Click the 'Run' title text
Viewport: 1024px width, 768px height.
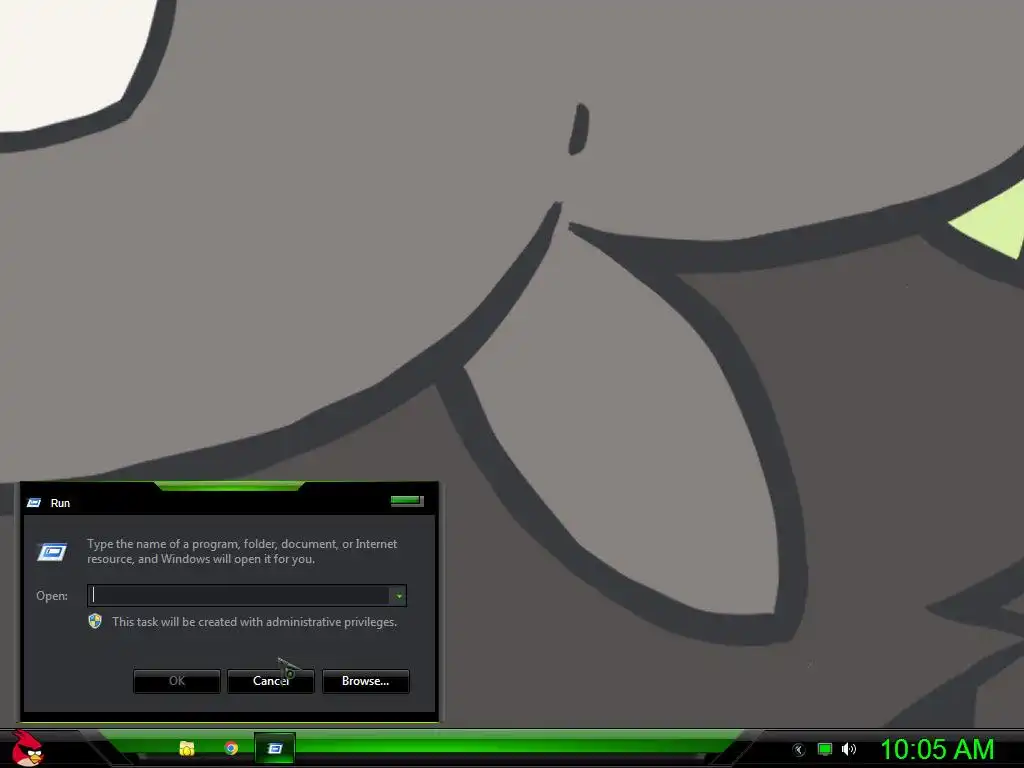pyautogui.click(x=60, y=503)
